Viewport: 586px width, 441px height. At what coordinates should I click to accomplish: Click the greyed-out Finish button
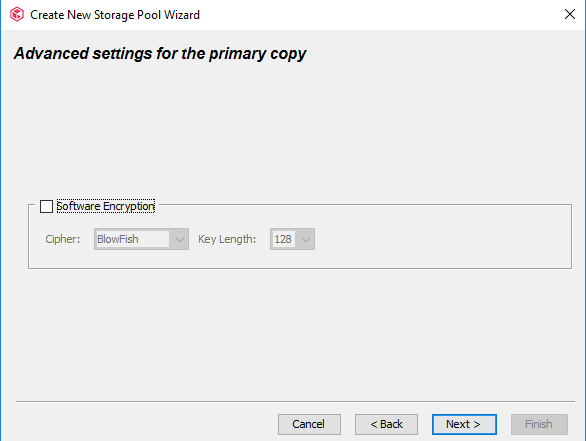tap(539, 424)
